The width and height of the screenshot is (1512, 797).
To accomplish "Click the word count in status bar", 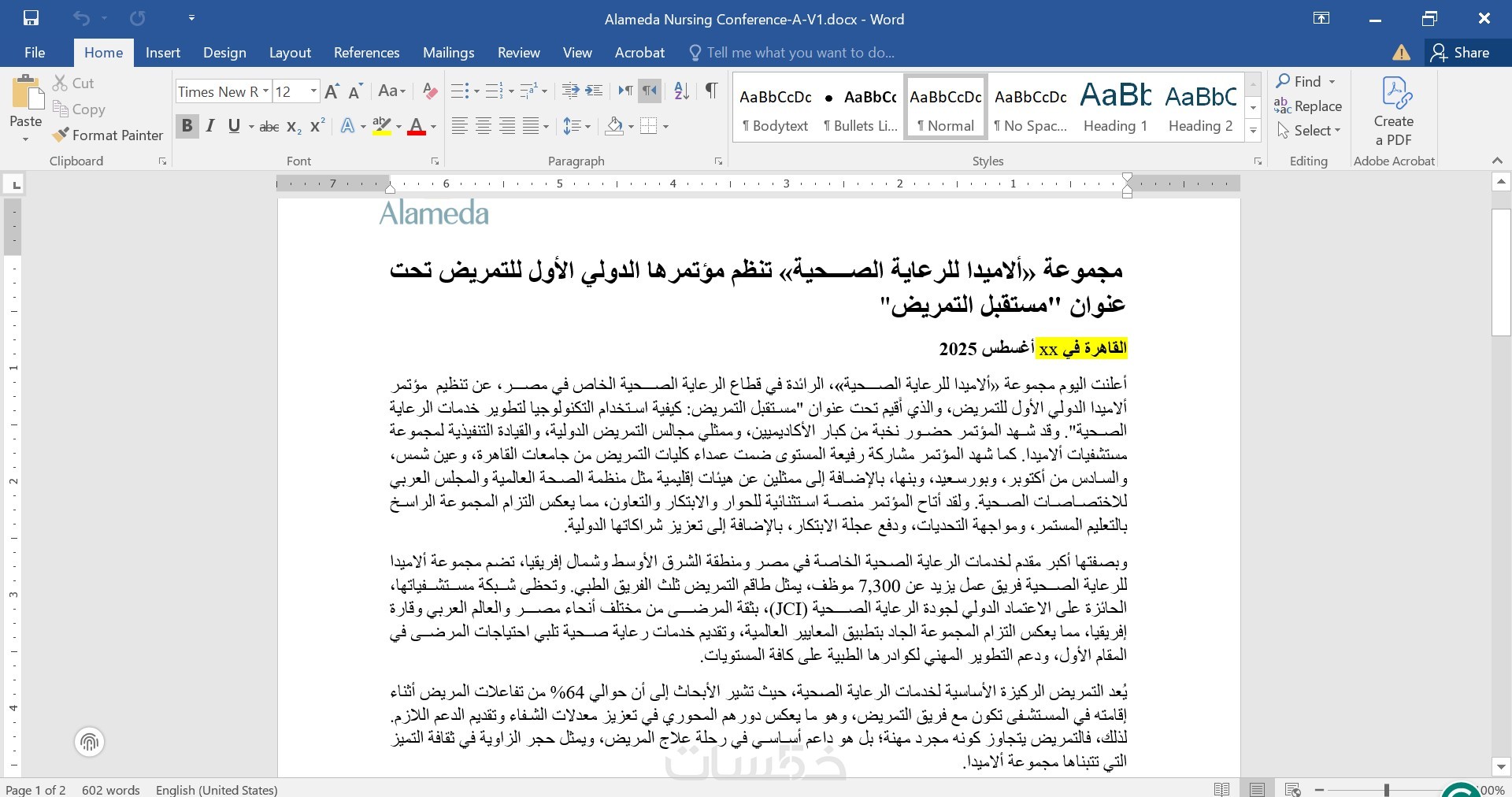I will (111, 789).
